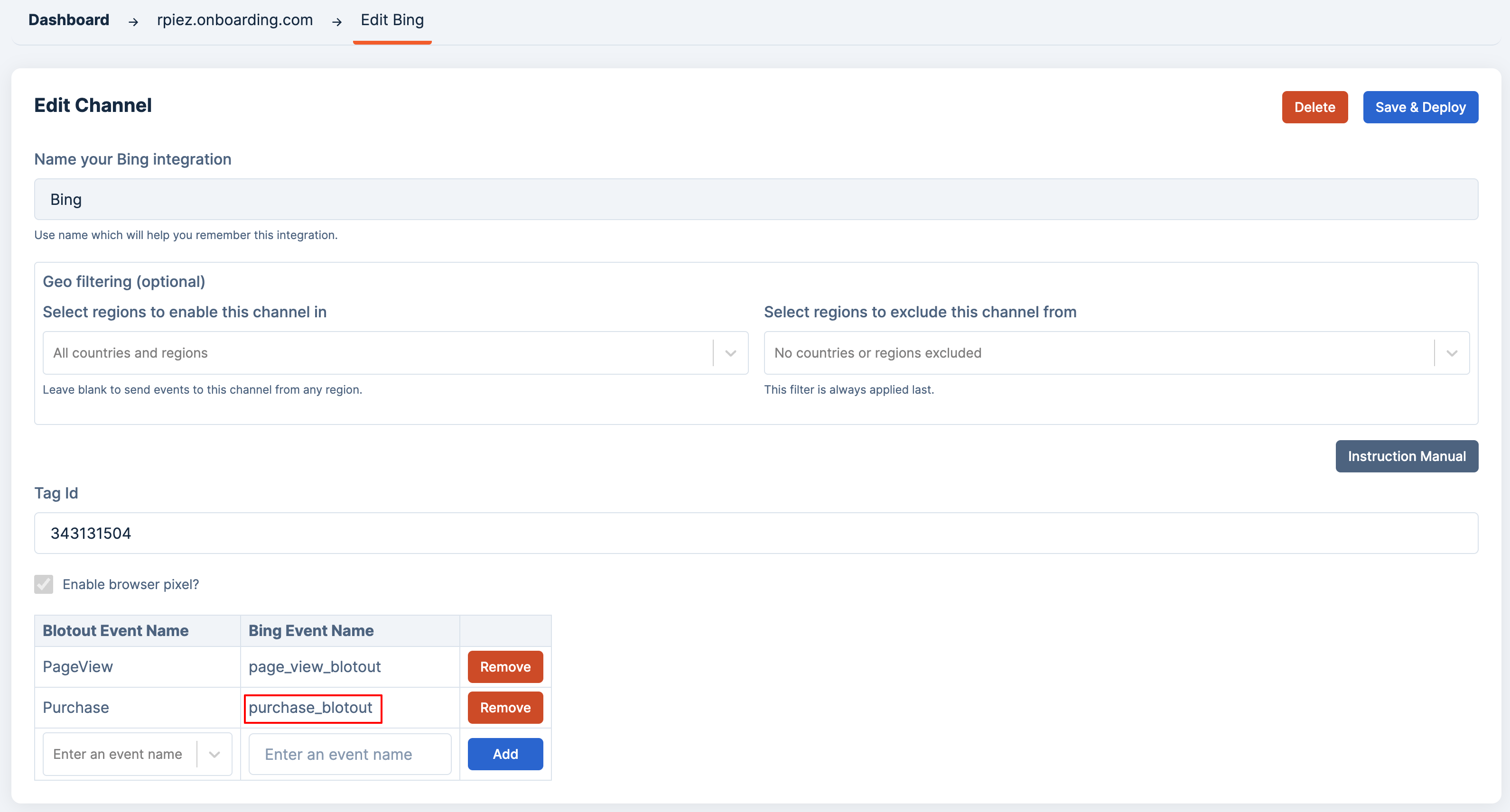Open the exclude regions dropdown
Viewport: 1510px width, 812px height.
(x=1096, y=353)
